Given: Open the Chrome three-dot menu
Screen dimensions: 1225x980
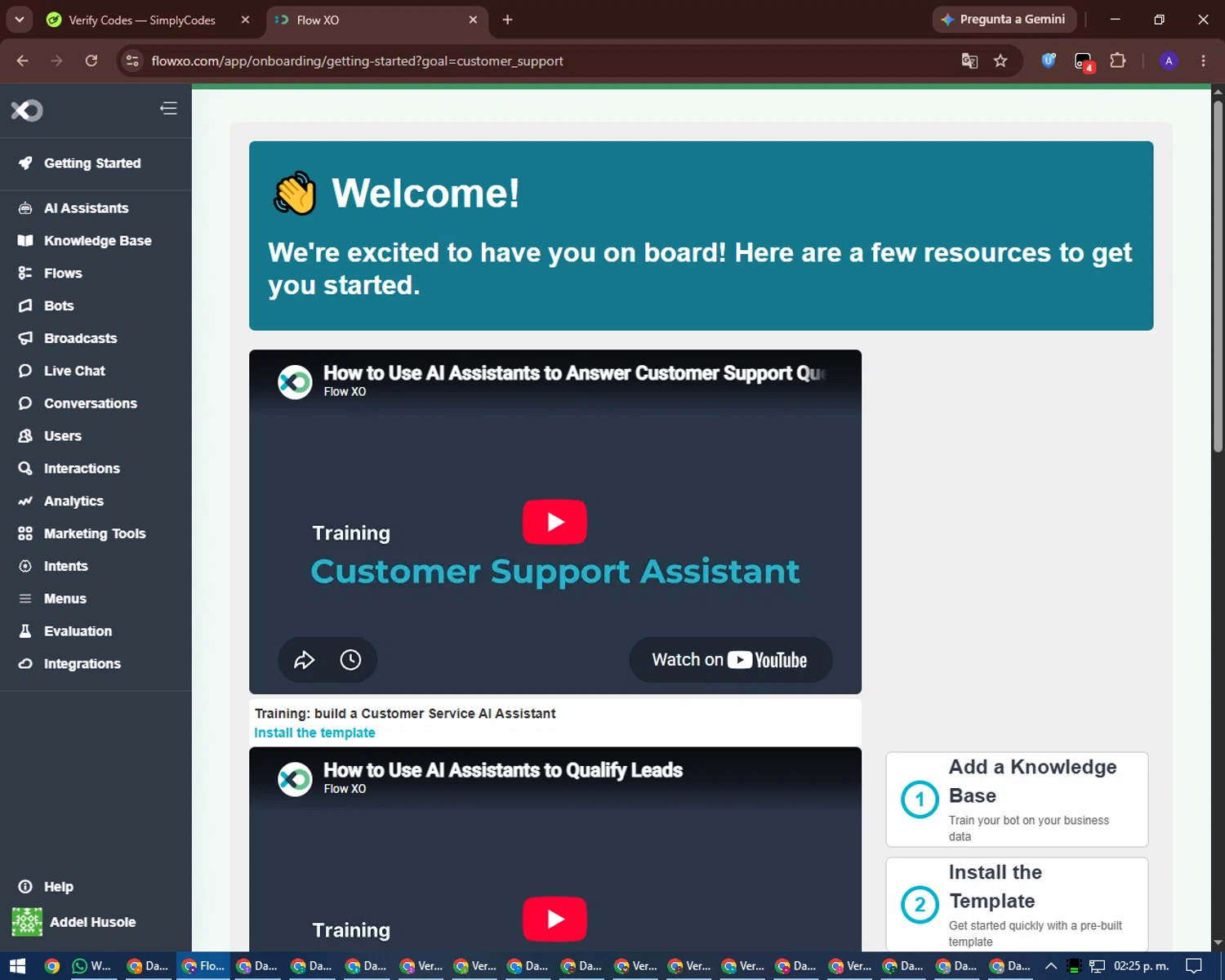Looking at the screenshot, I should coord(1203,61).
